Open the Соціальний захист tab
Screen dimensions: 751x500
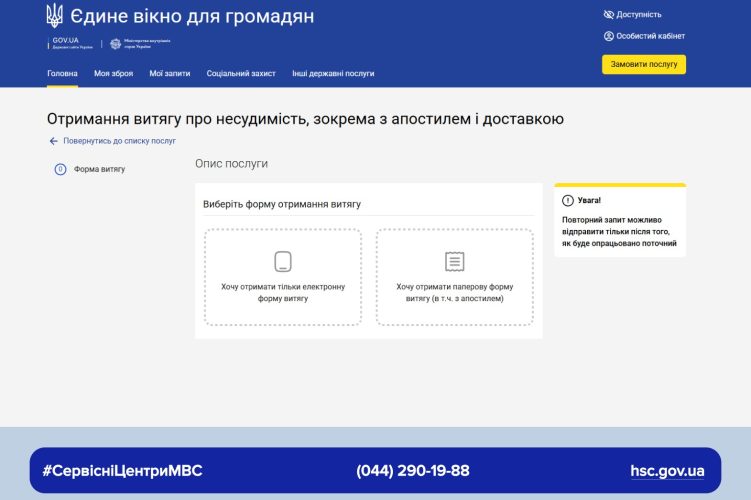(241, 74)
